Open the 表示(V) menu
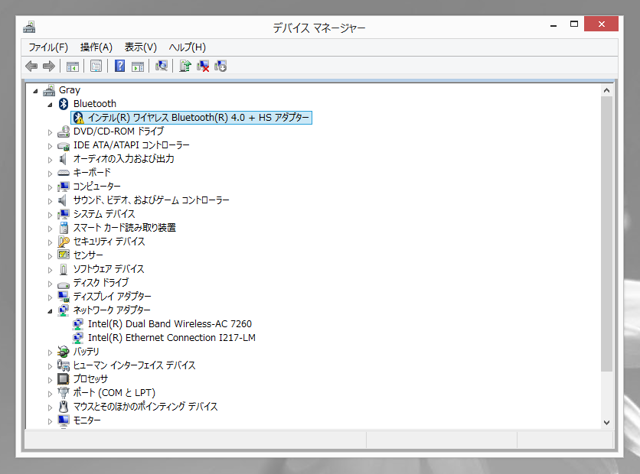Screen dimensions: 640x474 (140, 47)
